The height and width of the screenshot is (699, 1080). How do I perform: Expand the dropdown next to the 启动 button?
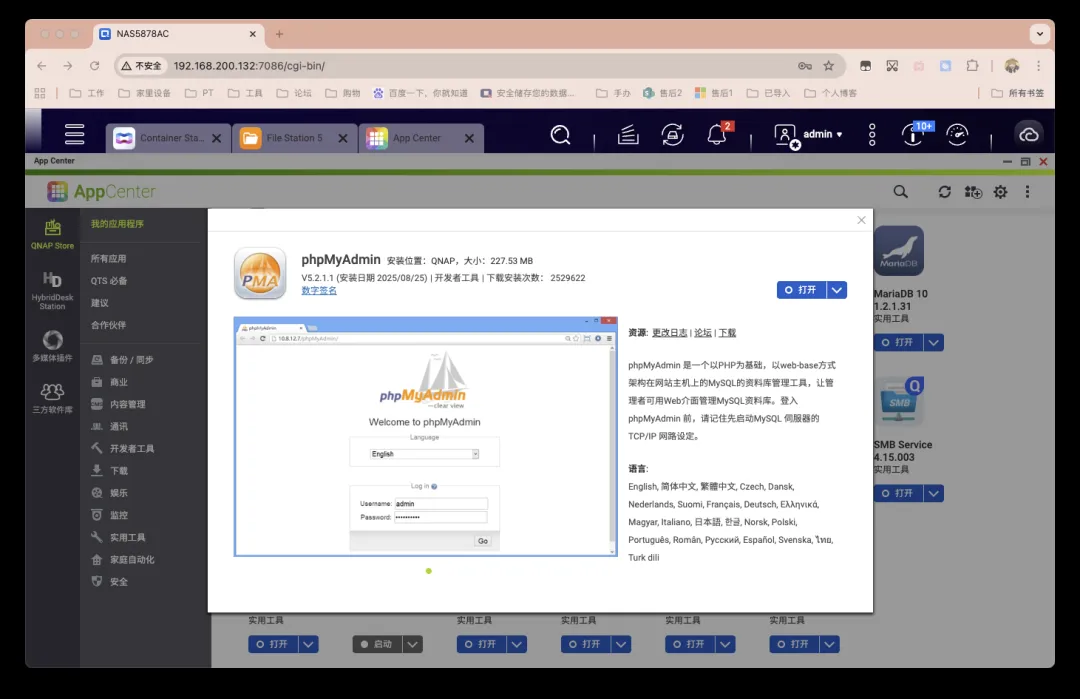(413, 644)
